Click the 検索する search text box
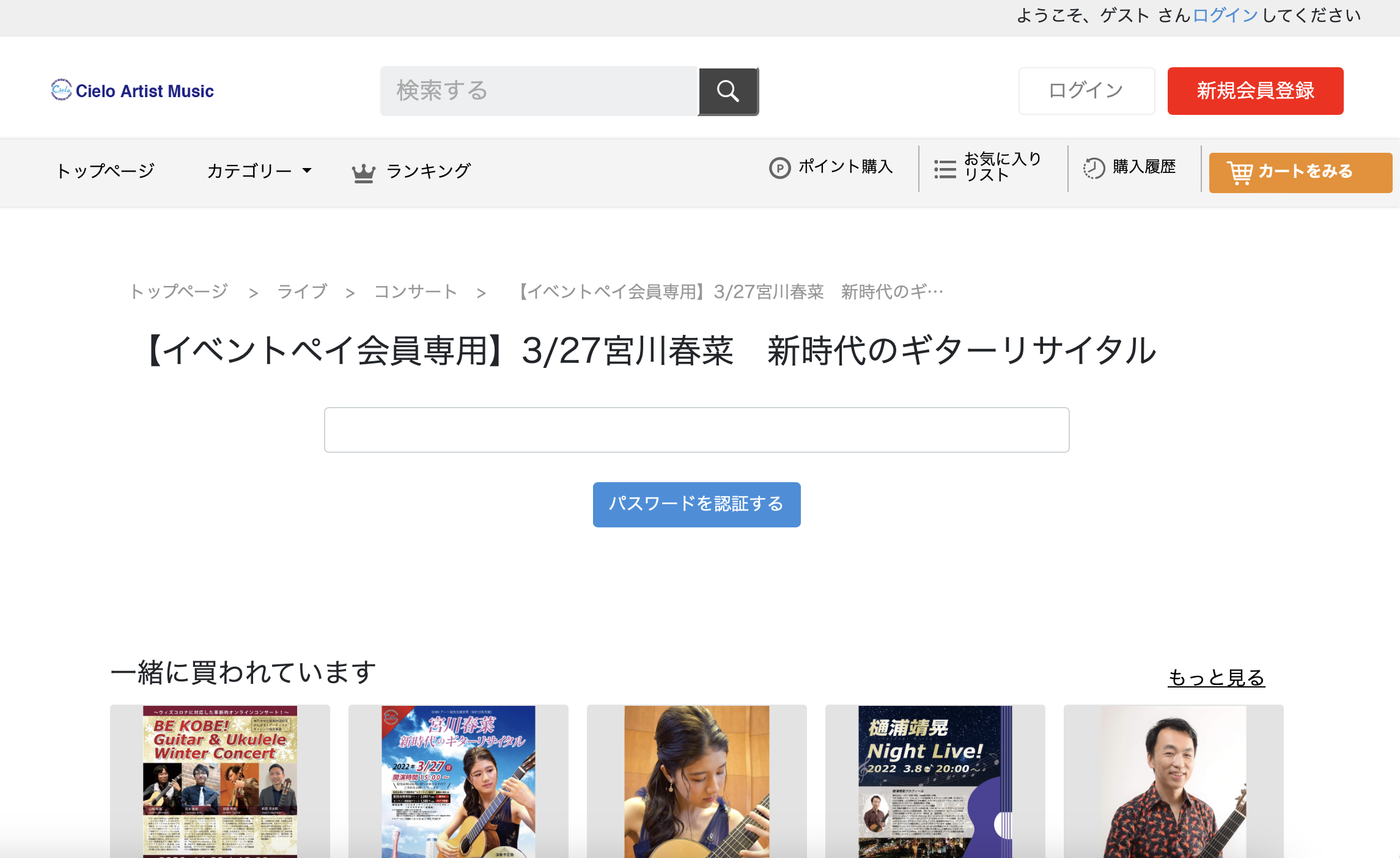 pos(538,91)
